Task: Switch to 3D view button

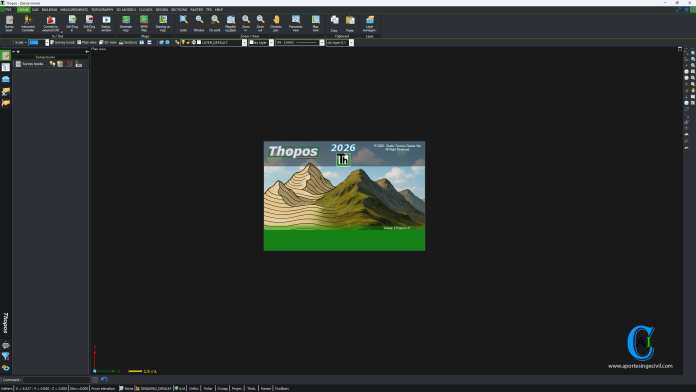Action: 108,43
